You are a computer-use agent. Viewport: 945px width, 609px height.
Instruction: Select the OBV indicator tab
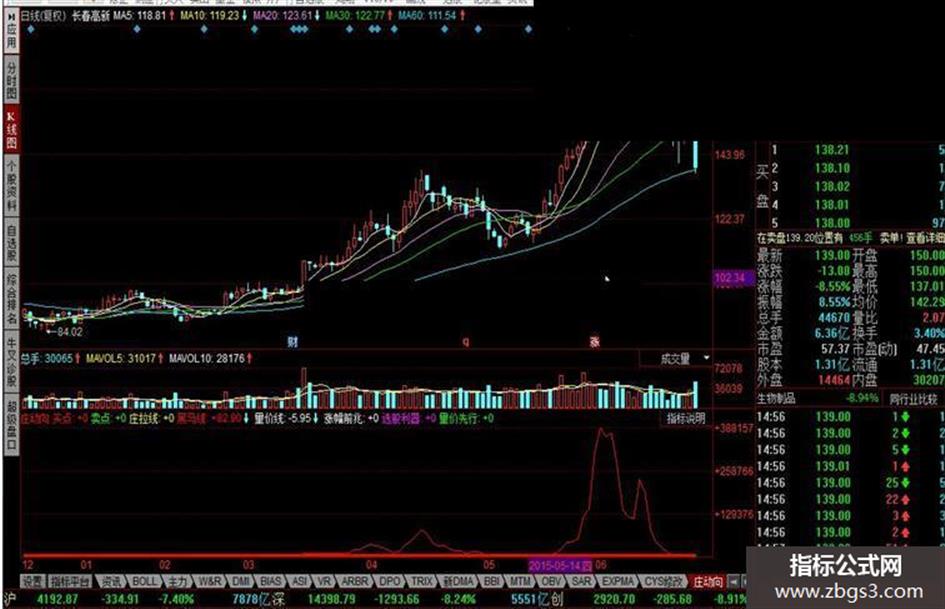(551, 581)
